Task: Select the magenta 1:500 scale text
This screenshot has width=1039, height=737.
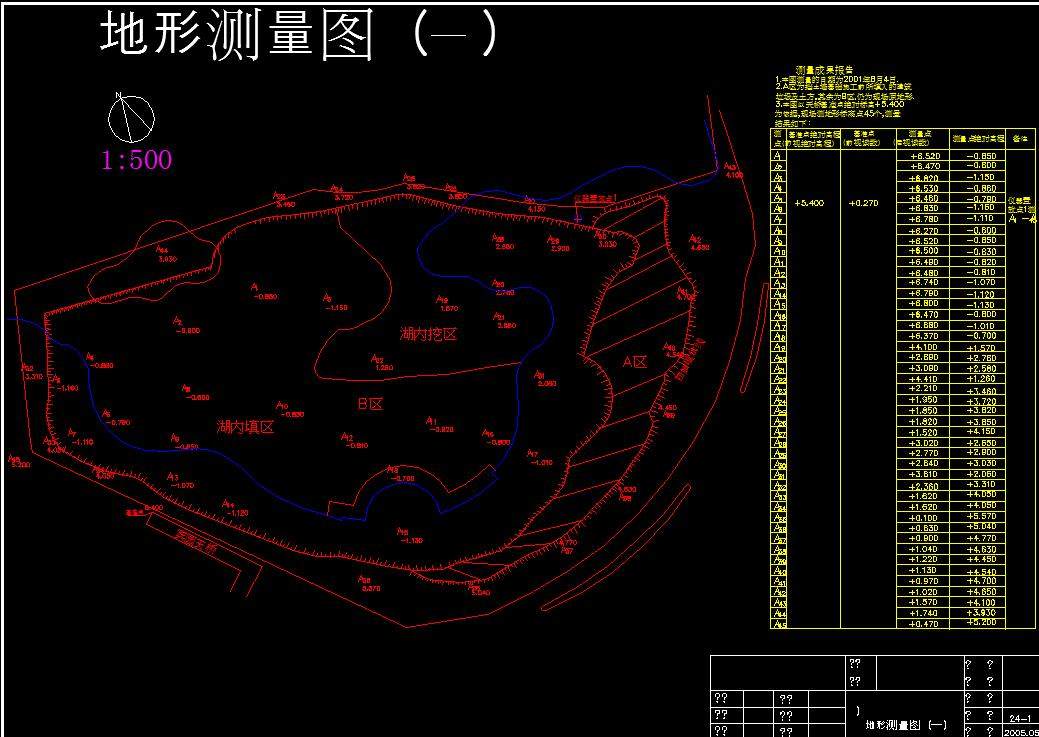Action: tap(137, 160)
